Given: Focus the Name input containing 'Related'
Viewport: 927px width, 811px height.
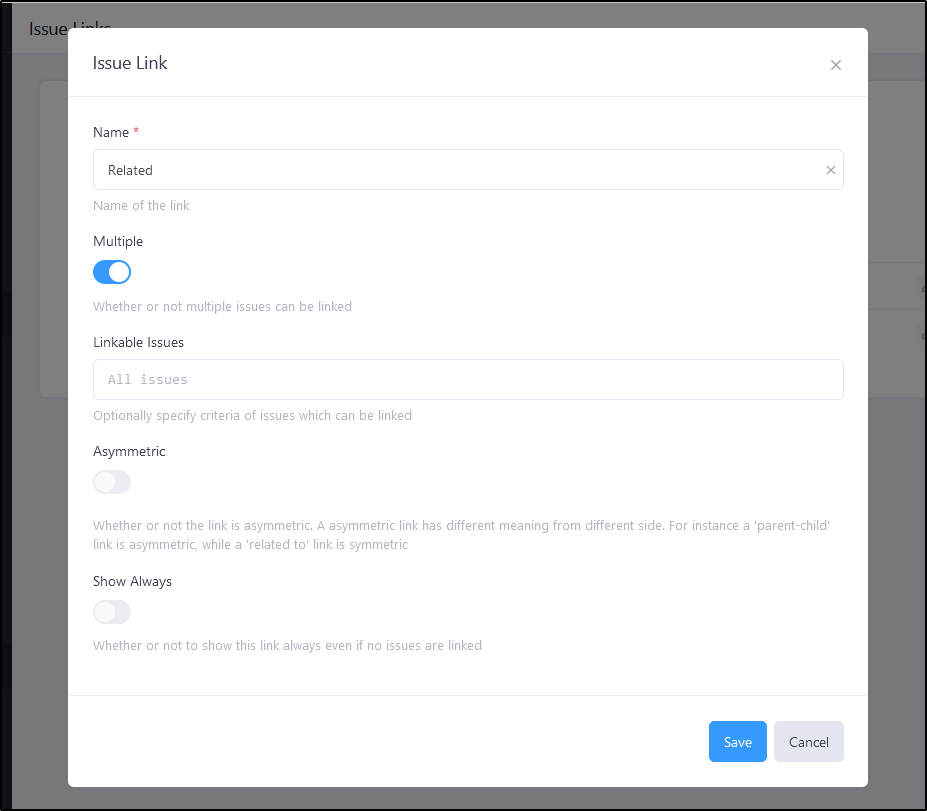Looking at the screenshot, I should coord(468,170).
